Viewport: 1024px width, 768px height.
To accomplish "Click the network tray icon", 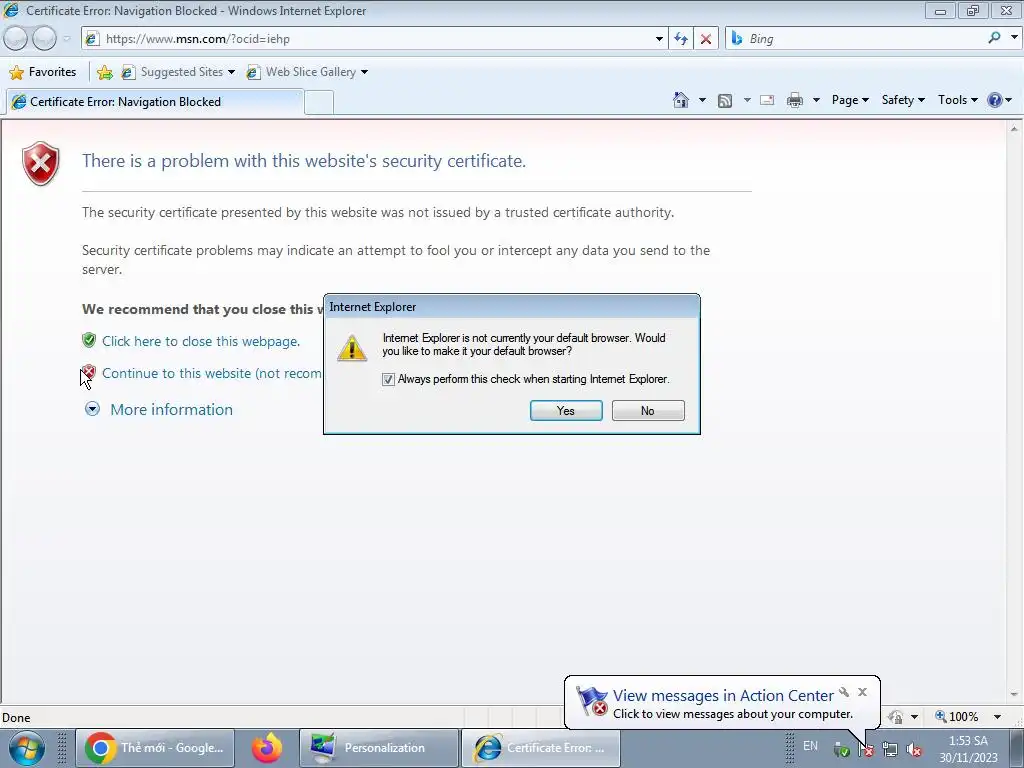I will coord(889,749).
